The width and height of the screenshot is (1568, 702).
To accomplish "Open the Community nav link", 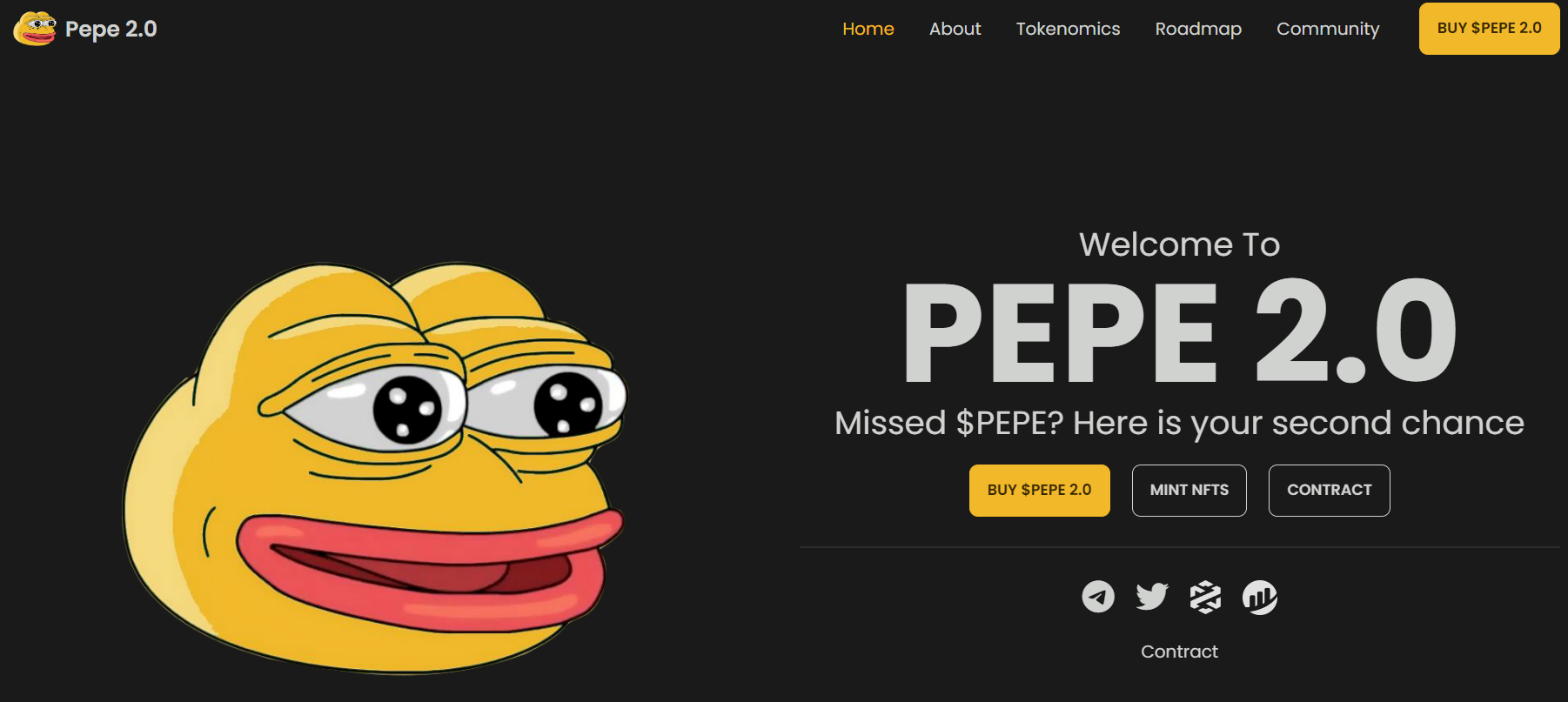I will tap(1328, 29).
